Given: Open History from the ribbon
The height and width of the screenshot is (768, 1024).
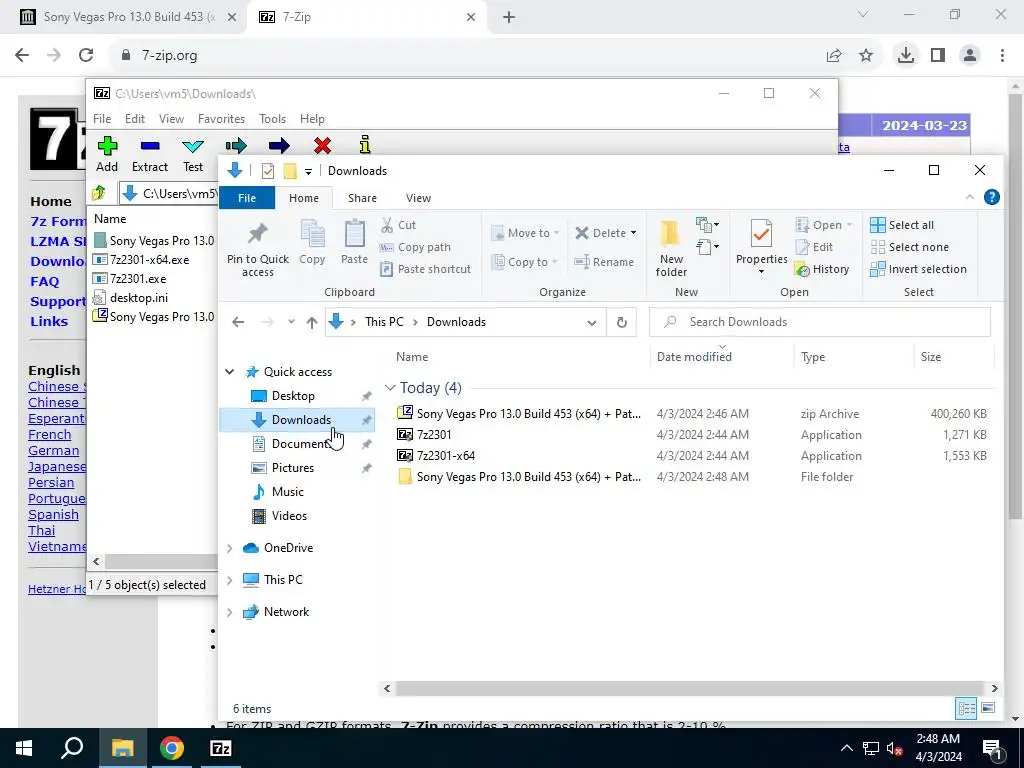Looking at the screenshot, I should (822, 269).
